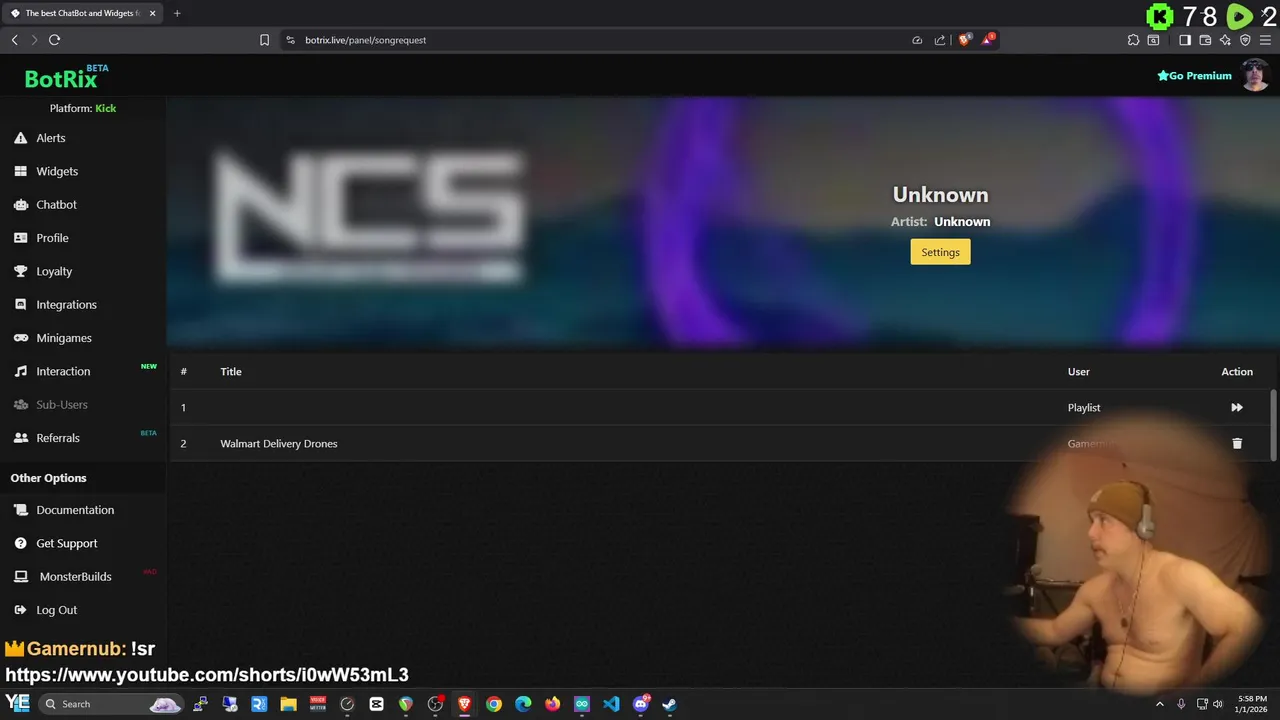This screenshot has height=720, width=1280.
Task: Select the Walmart Delivery Drones title
Action: pyautogui.click(x=279, y=443)
